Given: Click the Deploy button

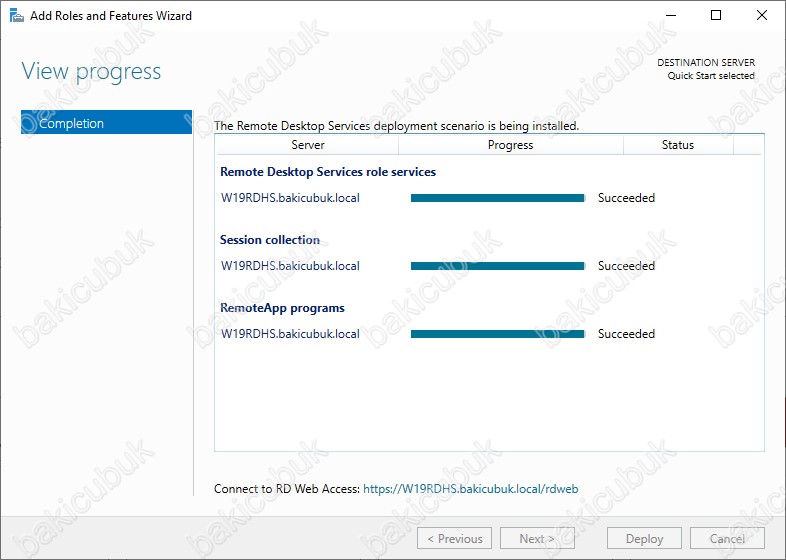Looking at the screenshot, I should [x=644, y=538].
